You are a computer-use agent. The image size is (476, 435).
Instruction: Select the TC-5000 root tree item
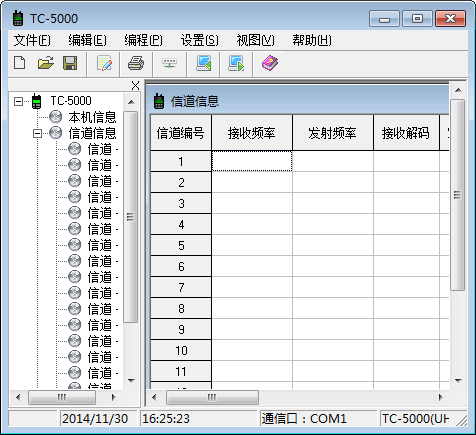[x=71, y=101]
